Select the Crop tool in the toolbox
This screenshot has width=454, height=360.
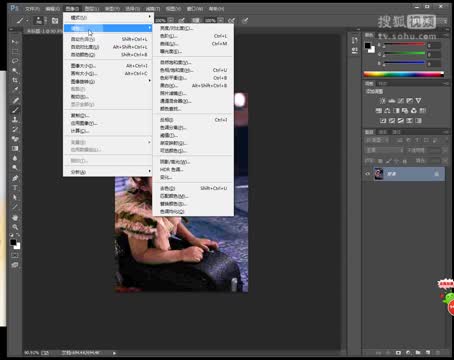pos(15,80)
